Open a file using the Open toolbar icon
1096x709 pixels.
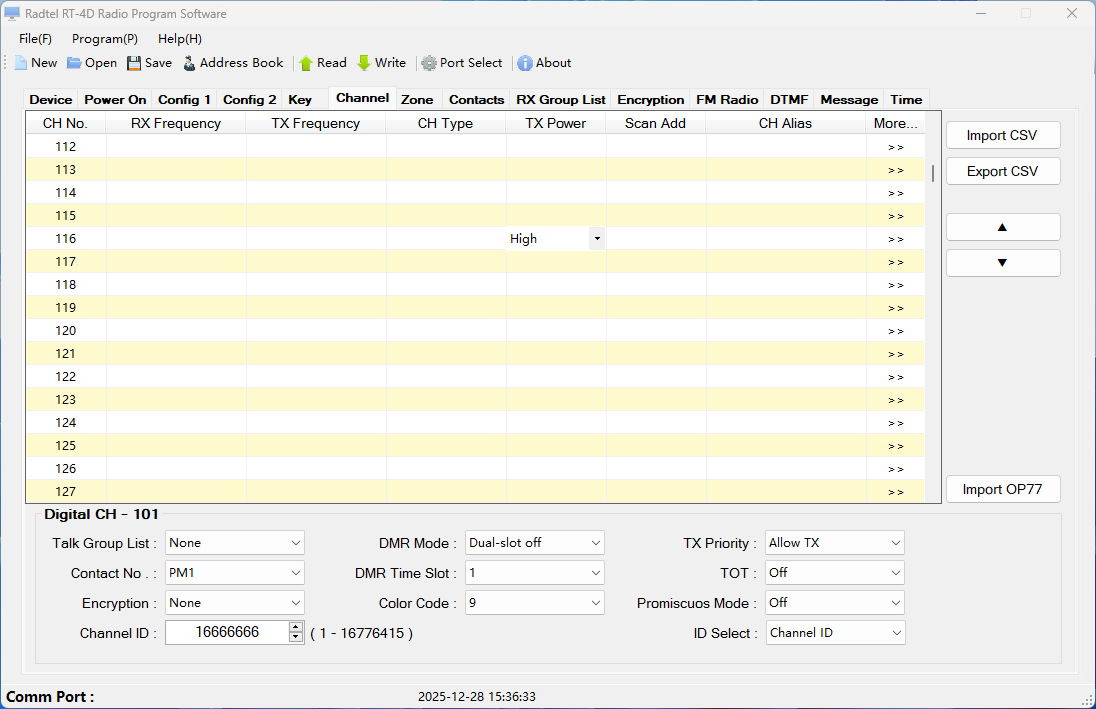coord(75,63)
